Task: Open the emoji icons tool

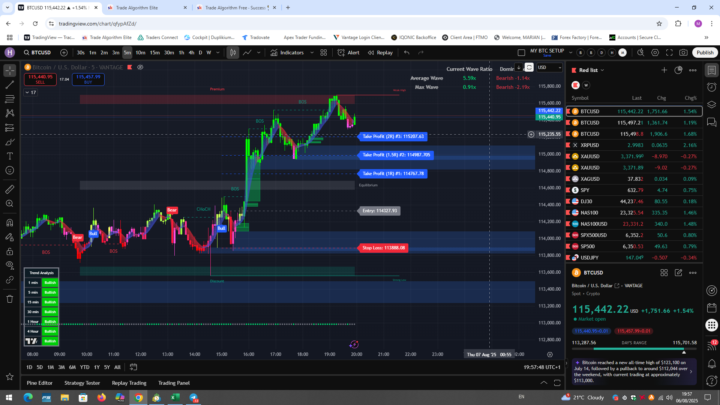Action: 10,170
